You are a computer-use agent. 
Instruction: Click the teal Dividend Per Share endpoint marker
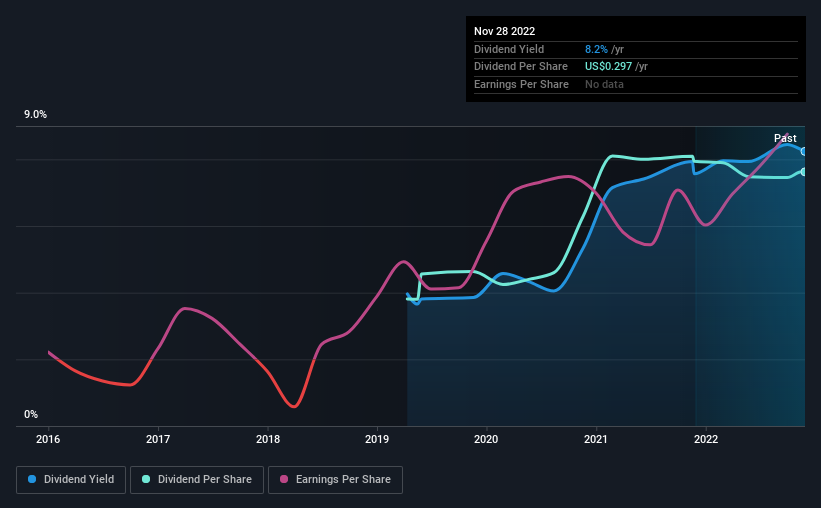[804, 172]
